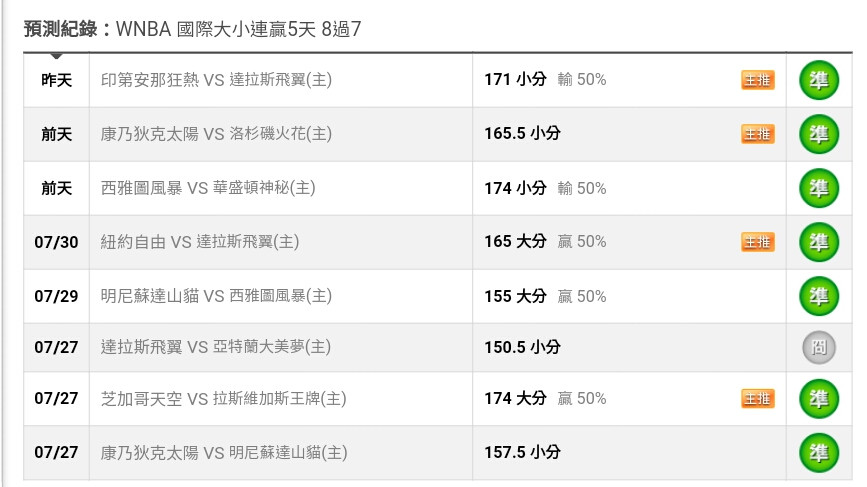867x487 pixels.
Task: Click green 準 icon for 明尼蘇達山貓 VS 西雅圖風暴
Action: coord(819,296)
